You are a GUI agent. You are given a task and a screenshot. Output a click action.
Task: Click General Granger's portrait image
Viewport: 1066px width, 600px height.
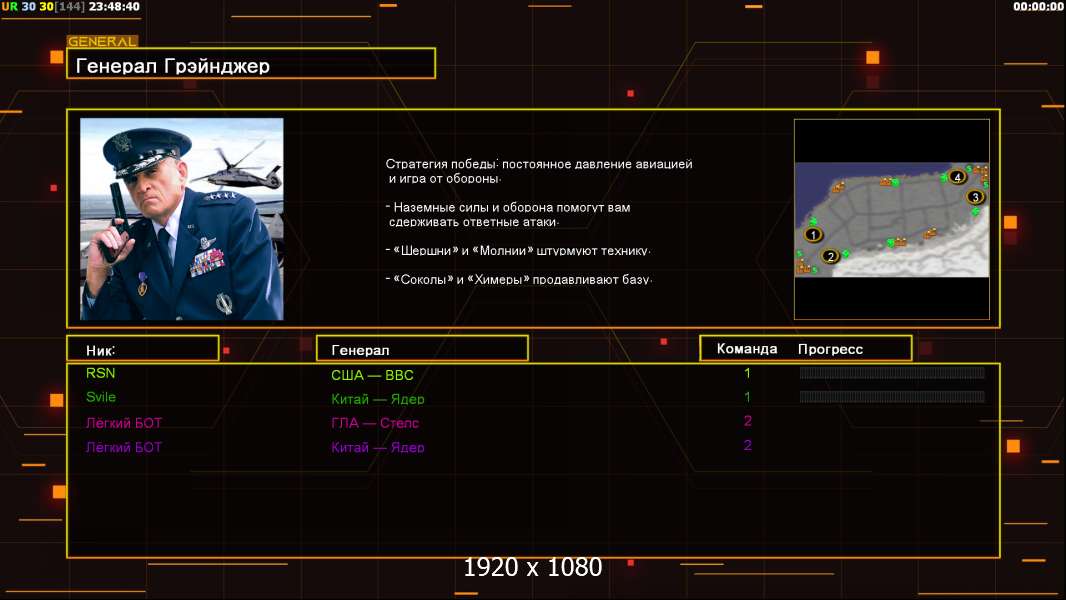tap(182, 219)
